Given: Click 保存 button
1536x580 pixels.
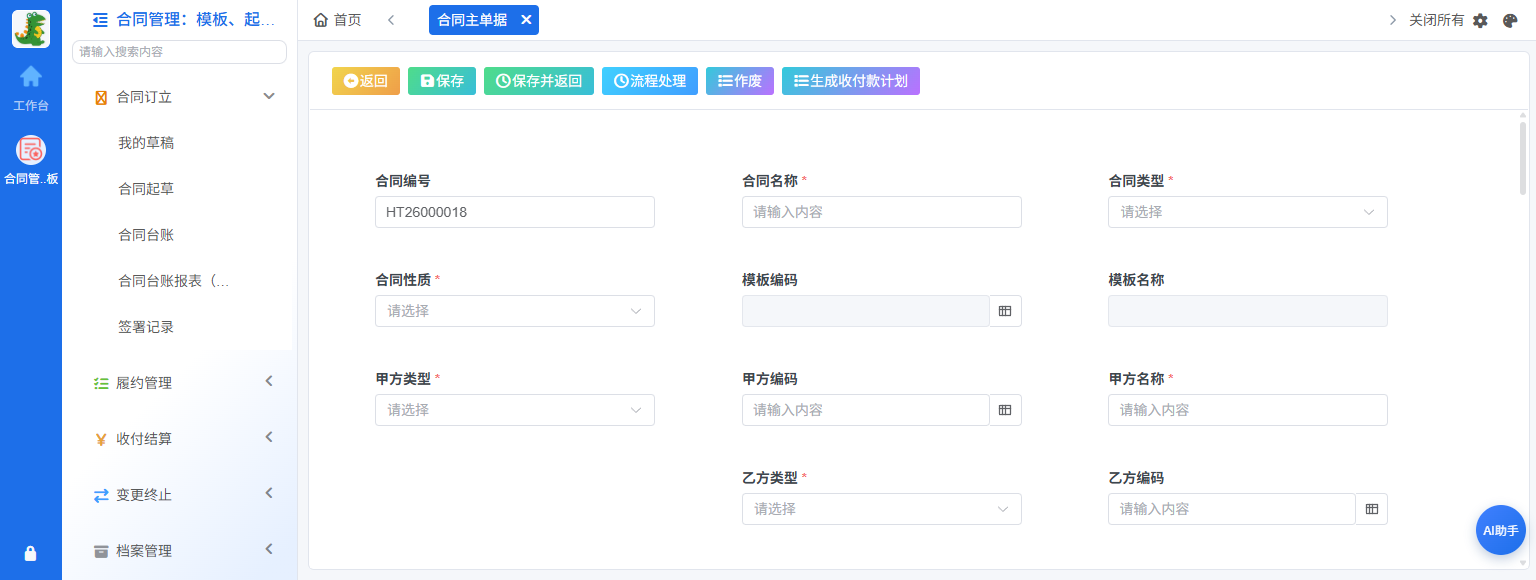Looking at the screenshot, I should (x=442, y=81).
